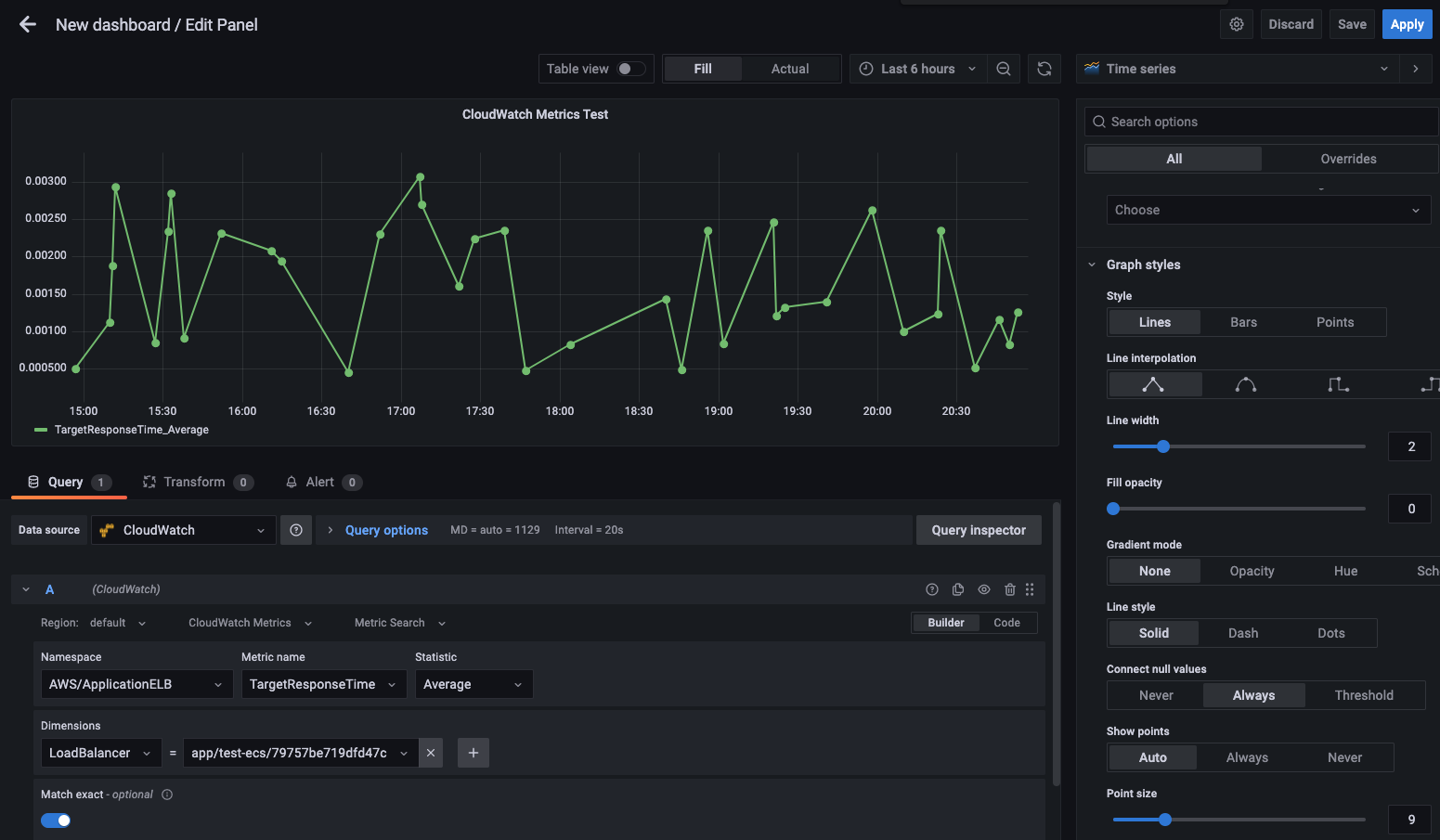The image size is (1440, 840).
Task: Open the Query inspector
Action: coord(979,530)
